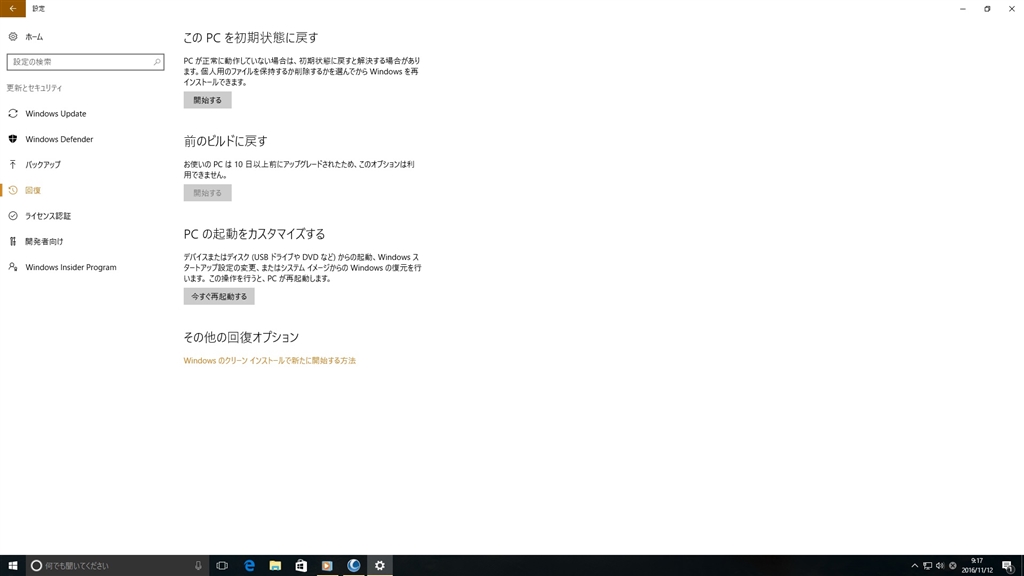Open ライセンス認証 in the sidebar
Image resolution: width=1024 pixels, height=576 pixels.
click(x=48, y=216)
